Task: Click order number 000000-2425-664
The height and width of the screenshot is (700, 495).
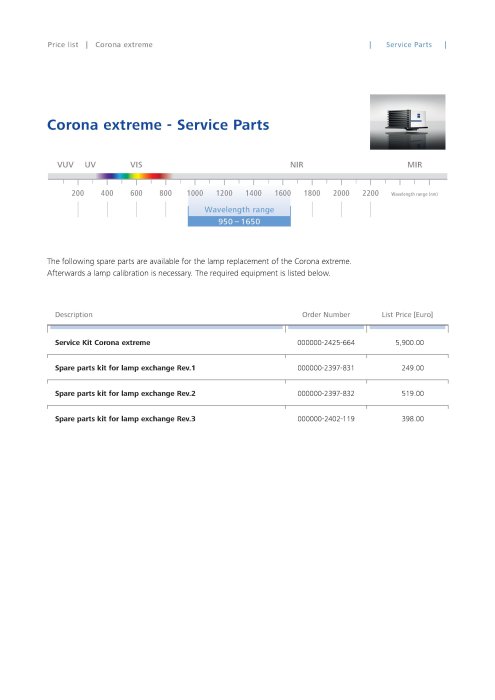Action: click(326, 342)
